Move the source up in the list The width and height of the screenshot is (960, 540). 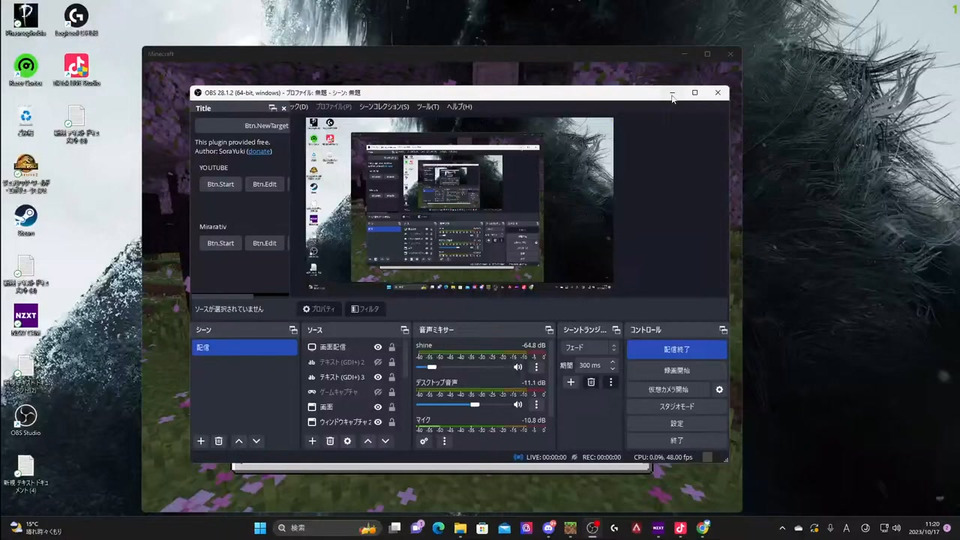(x=368, y=441)
